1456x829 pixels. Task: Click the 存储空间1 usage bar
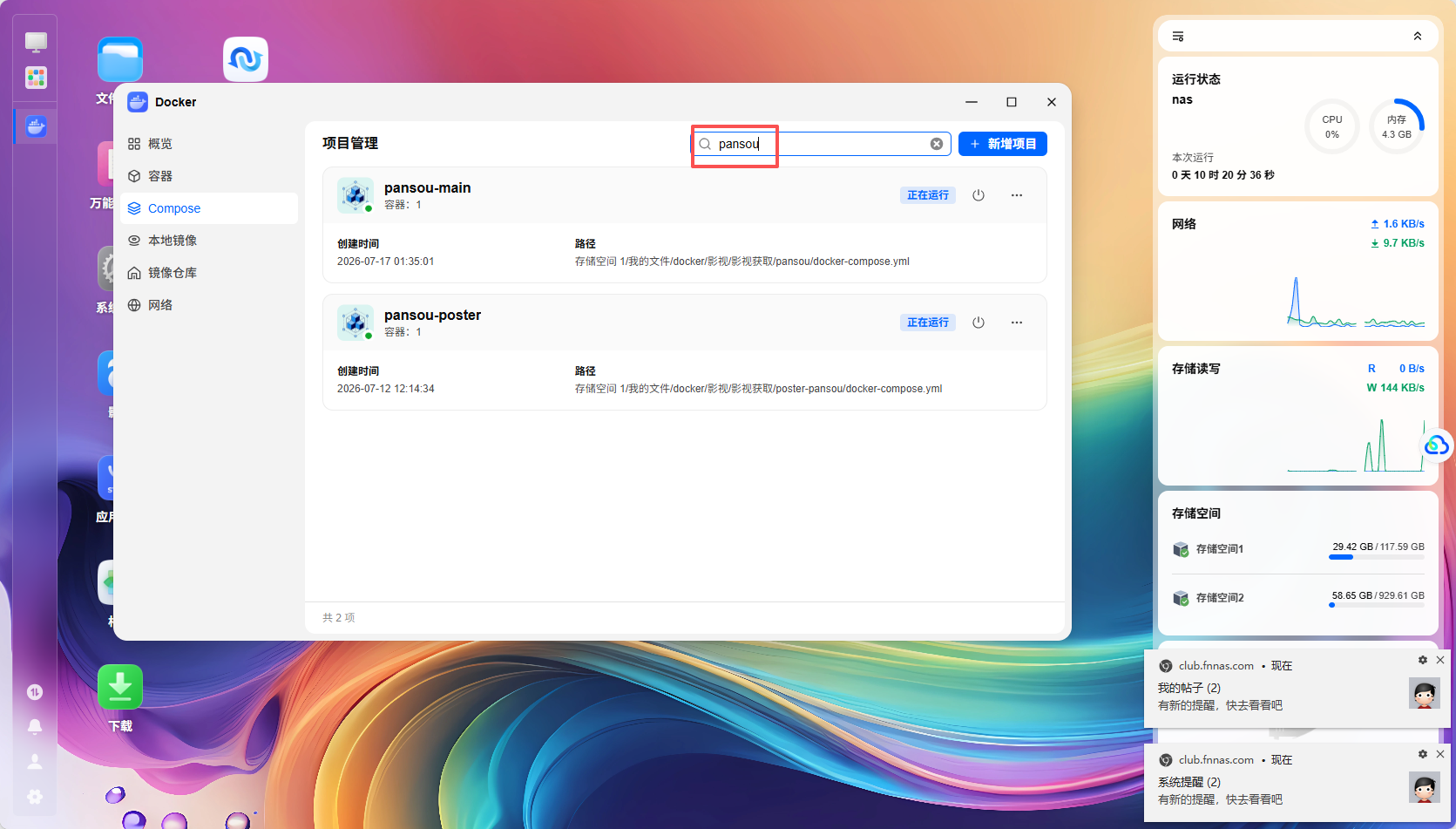[1377, 557]
